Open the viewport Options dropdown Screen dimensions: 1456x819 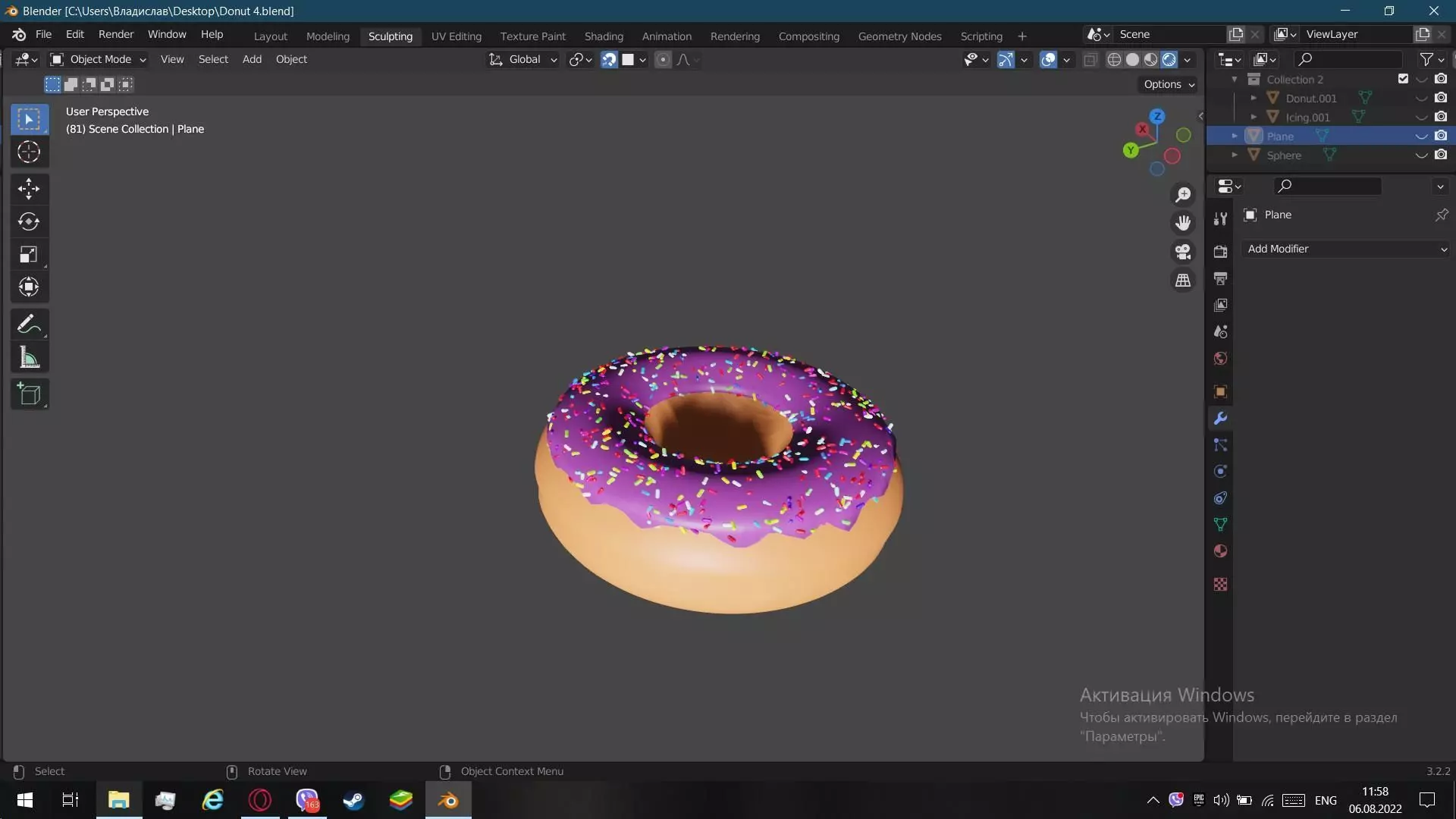[1169, 84]
